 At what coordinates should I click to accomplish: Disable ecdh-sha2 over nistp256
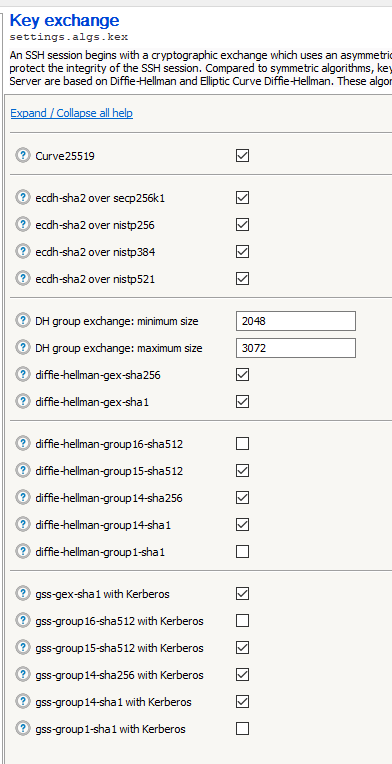[x=242, y=224]
